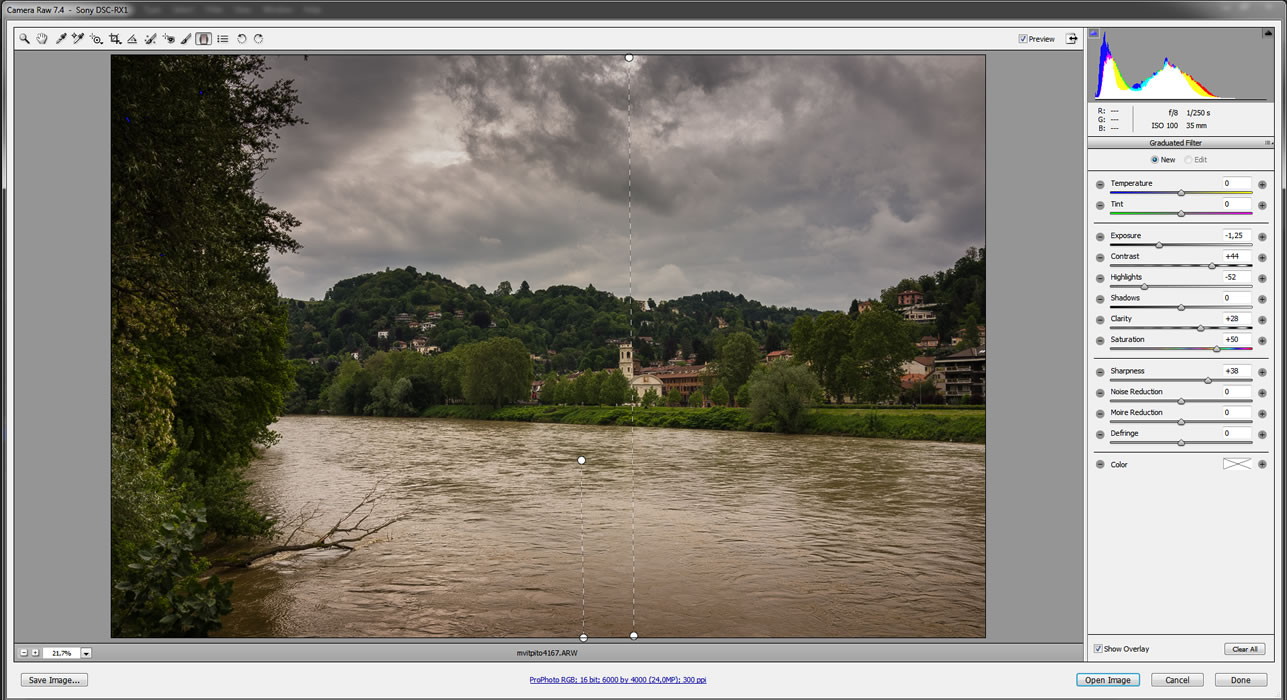The width and height of the screenshot is (1287, 700).
Task: Select the Straighten tool
Action: click(132, 39)
